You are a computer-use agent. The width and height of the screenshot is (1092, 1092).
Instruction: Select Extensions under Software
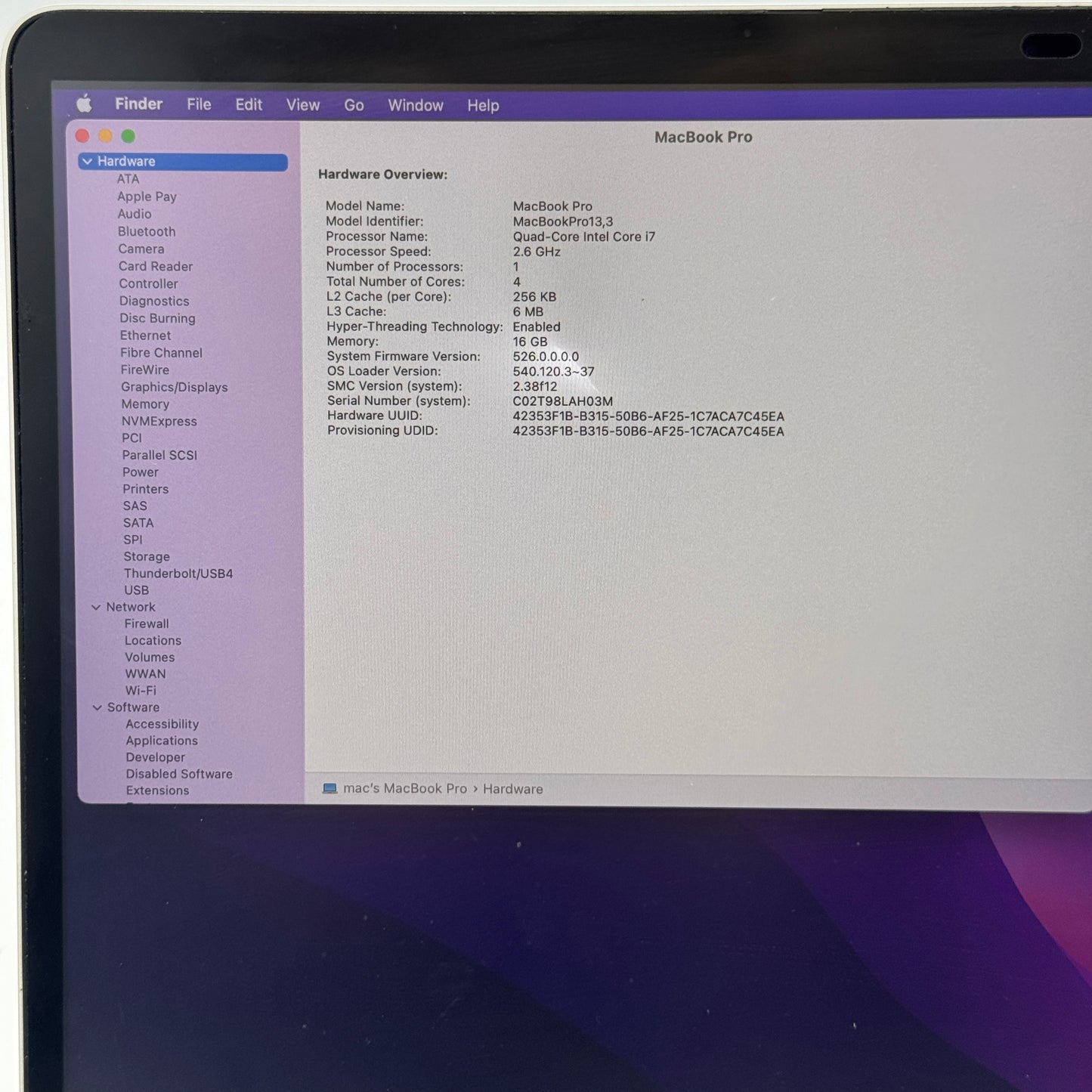[x=158, y=790]
